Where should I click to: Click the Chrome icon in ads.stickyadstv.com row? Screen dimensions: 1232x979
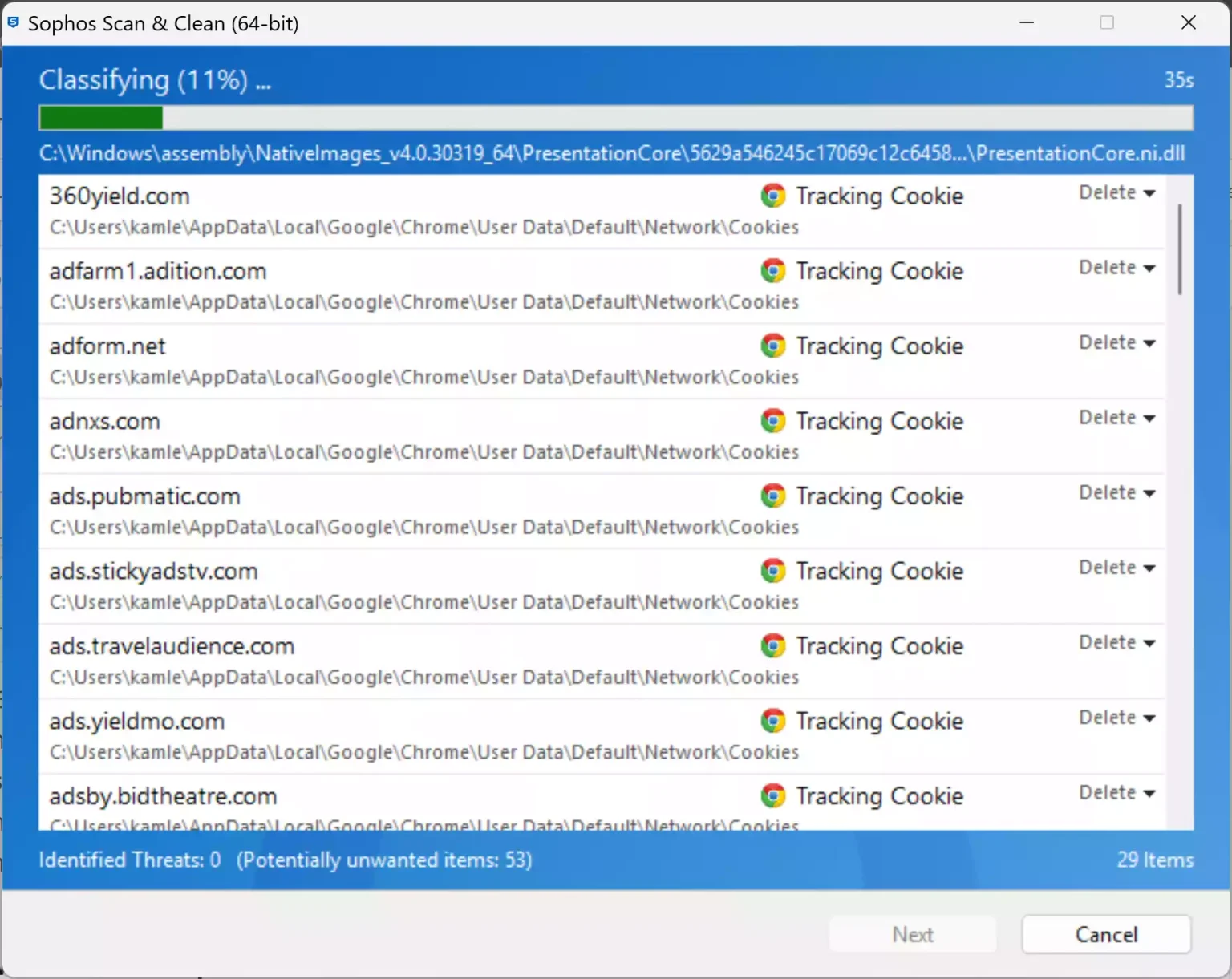(x=772, y=571)
